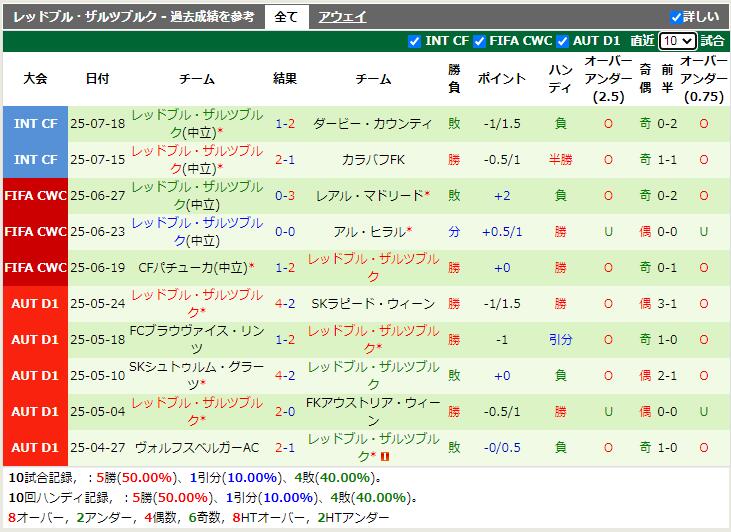The image size is (731, 532).
Task: Click the 半勝 handicap result cell
Action: click(560, 159)
